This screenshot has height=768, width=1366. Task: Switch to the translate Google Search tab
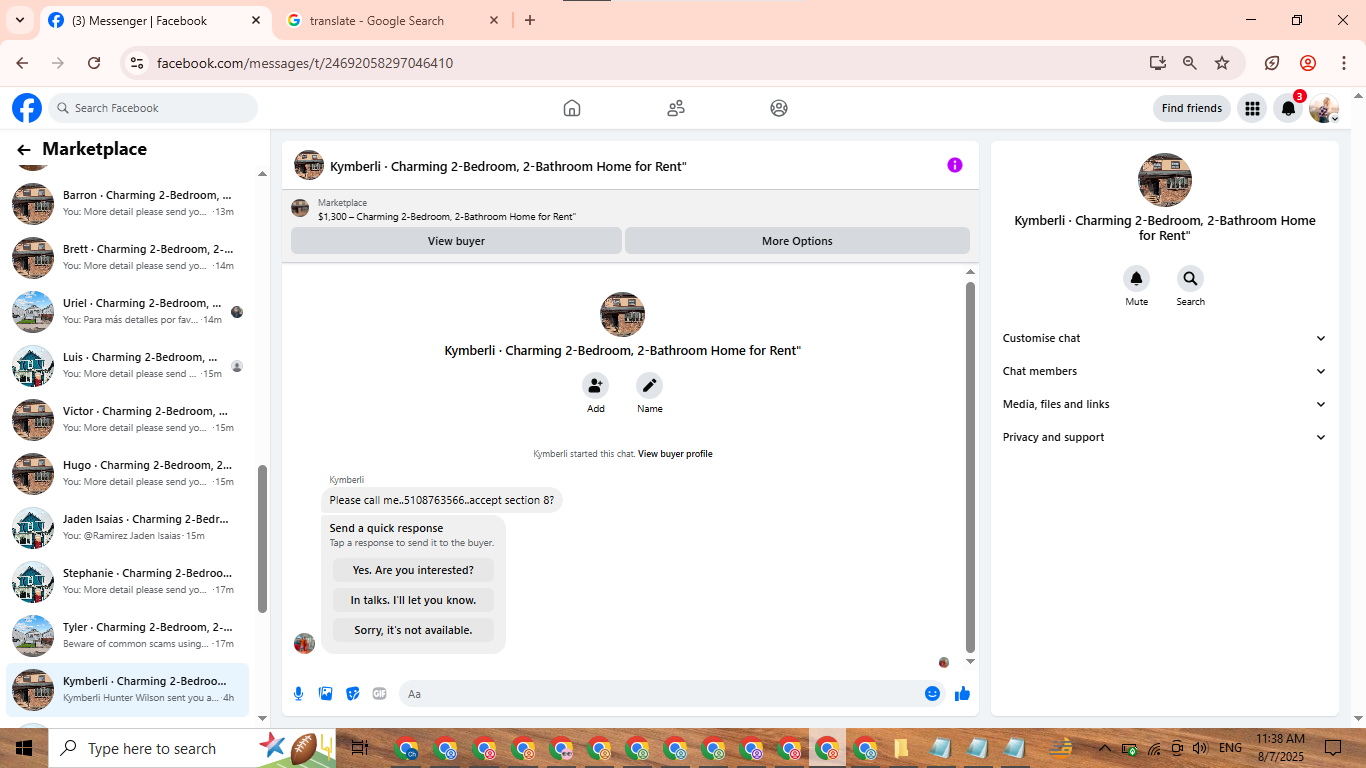click(x=391, y=21)
